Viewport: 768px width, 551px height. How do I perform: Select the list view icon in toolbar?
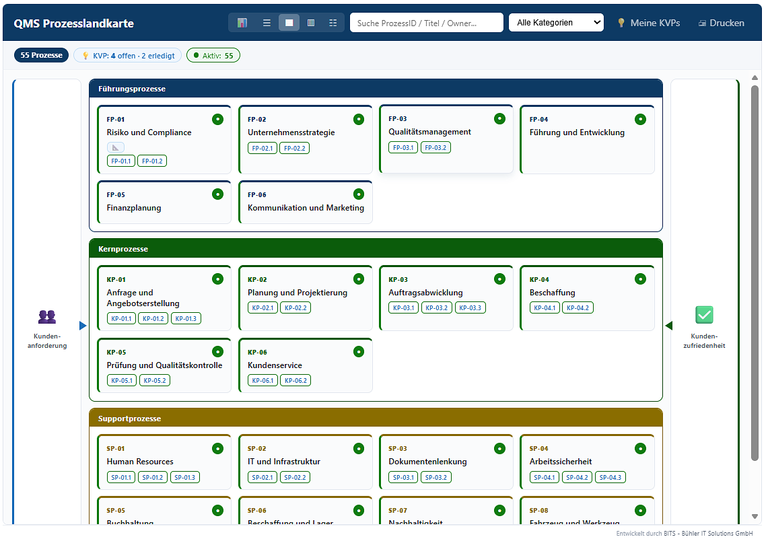pyautogui.click(x=266, y=23)
